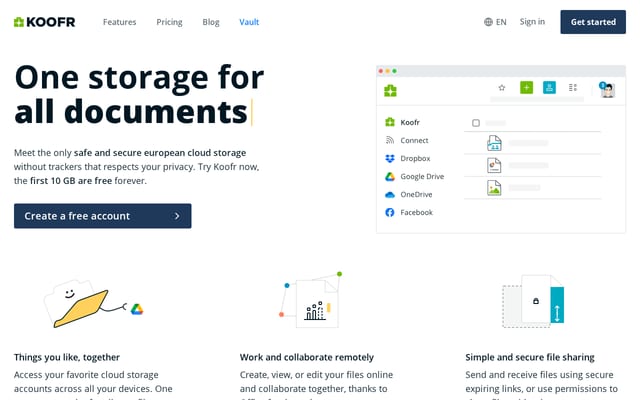Image resolution: width=640 pixels, height=400 pixels.
Task: Click the locked file sharing illustration
Action: tap(533, 301)
